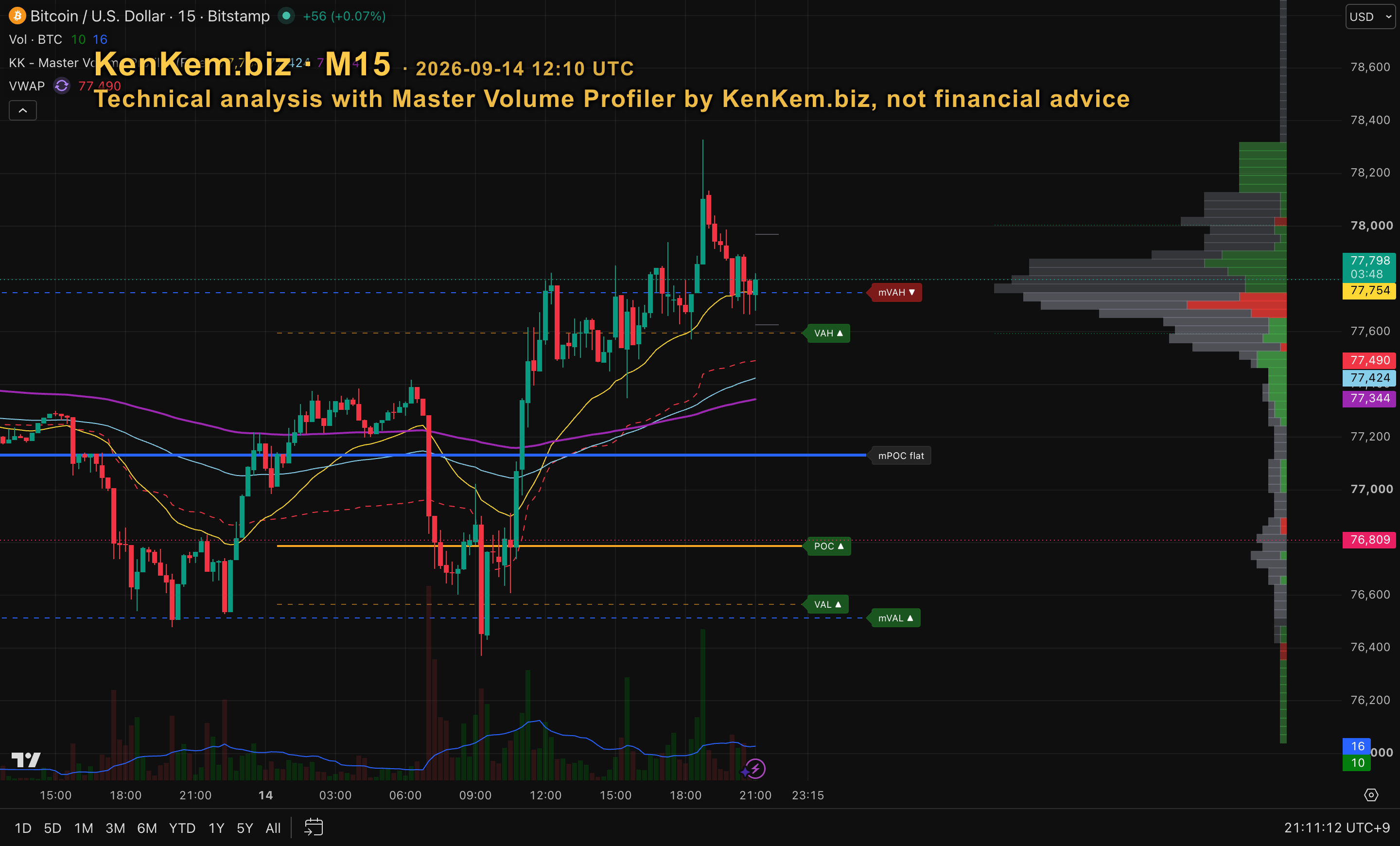This screenshot has width=1400, height=846.
Task: Click the mVAH level label
Action: pyautogui.click(x=896, y=293)
